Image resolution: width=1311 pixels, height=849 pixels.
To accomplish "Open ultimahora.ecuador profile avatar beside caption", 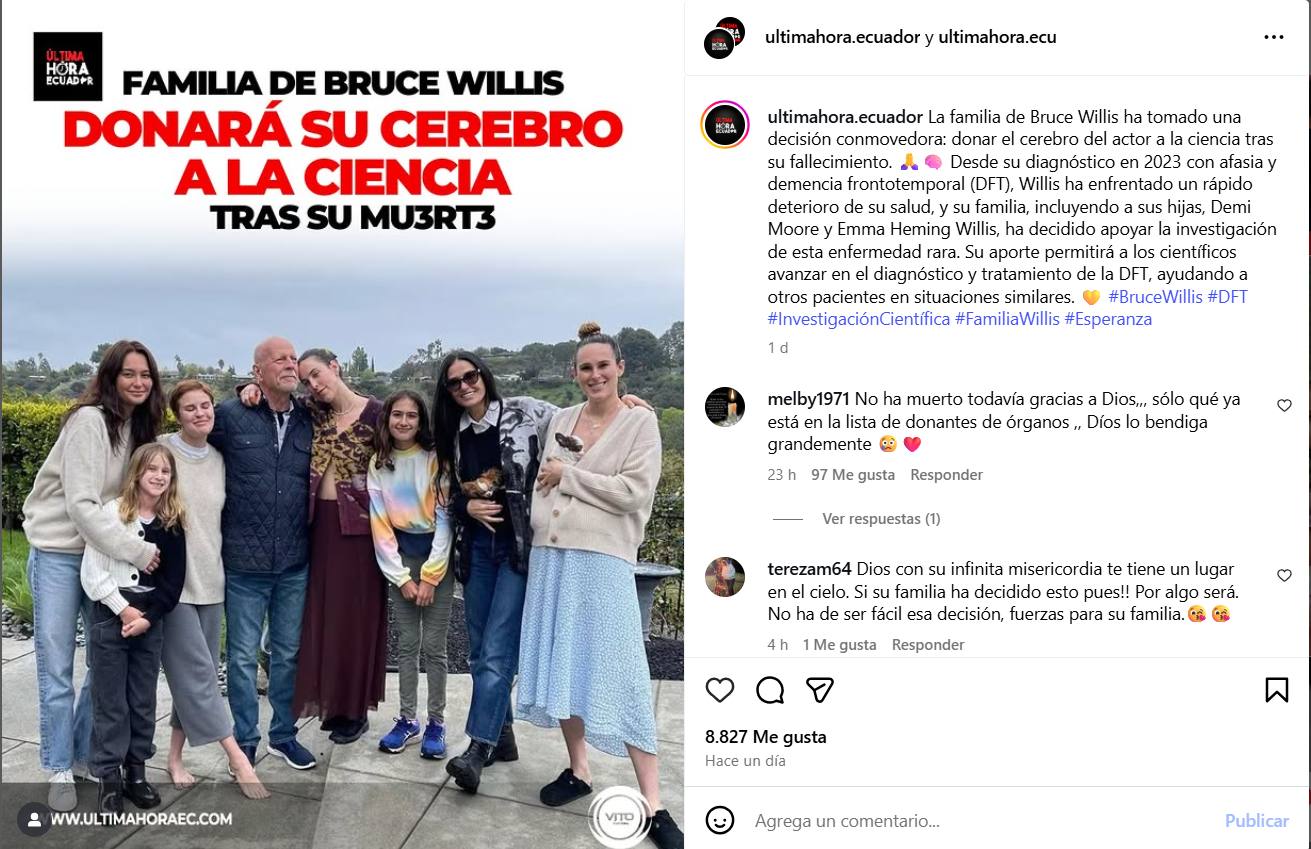I will (x=725, y=125).
